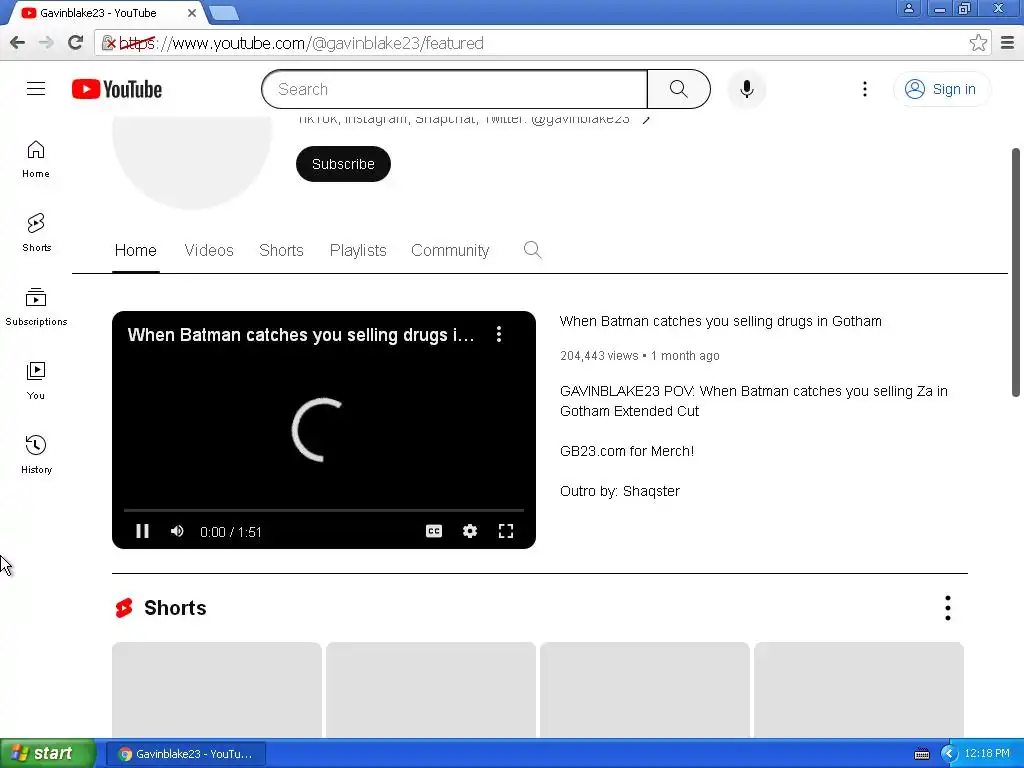1024x768 pixels.
Task: Click the channel avatar placeholder
Action: pyautogui.click(x=192, y=163)
